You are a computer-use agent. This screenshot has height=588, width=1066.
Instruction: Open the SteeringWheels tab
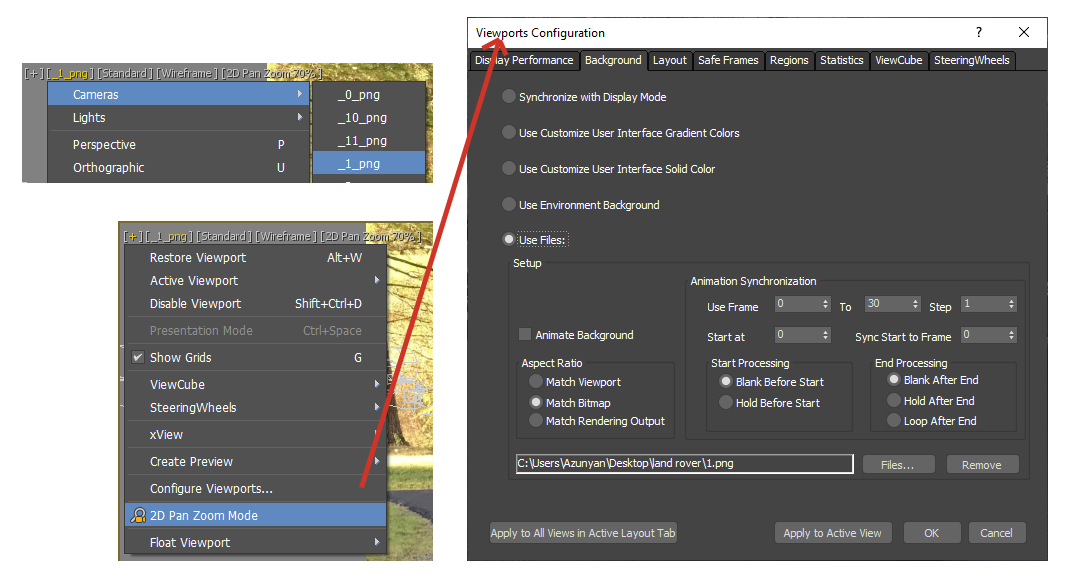click(x=972, y=60)
